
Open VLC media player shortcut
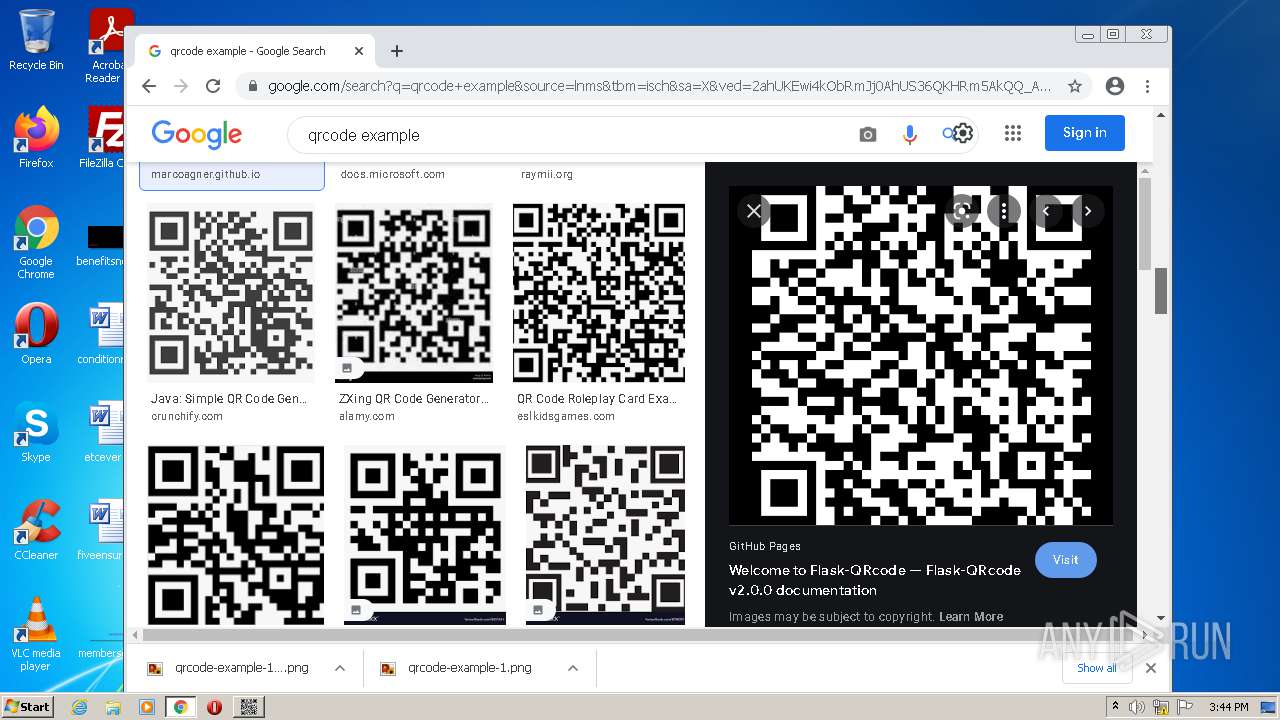pos(36,634)
